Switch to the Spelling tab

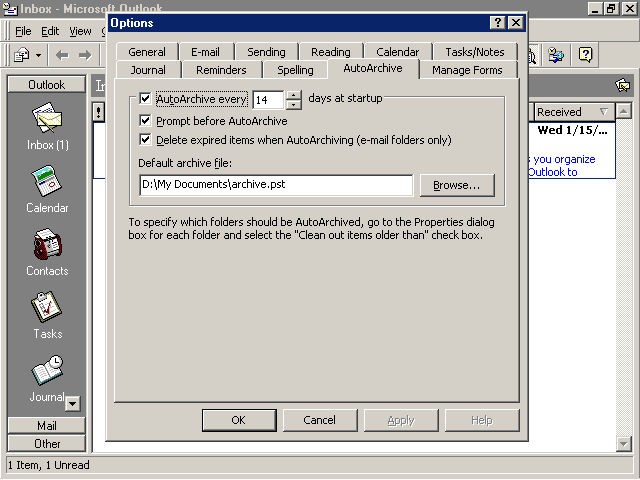(x=295, y=70)
